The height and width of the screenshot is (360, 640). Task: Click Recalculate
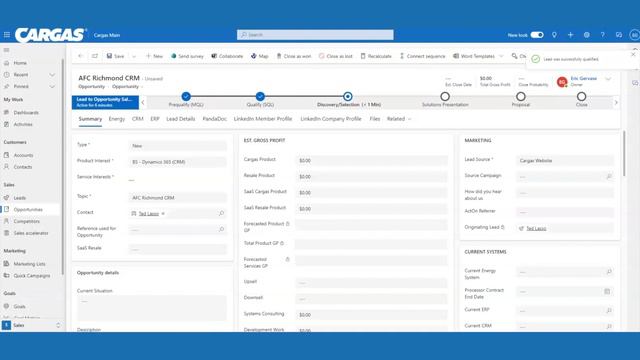pyautogui.click(x=376, y=56)
